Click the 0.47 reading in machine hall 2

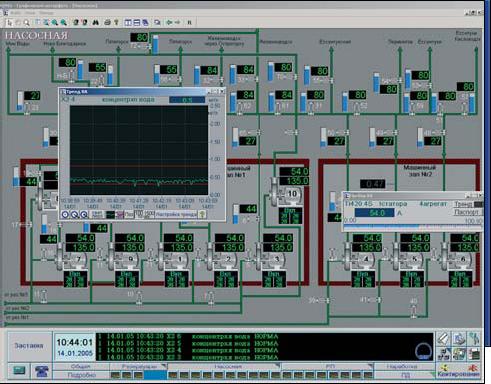coord(373,184)
